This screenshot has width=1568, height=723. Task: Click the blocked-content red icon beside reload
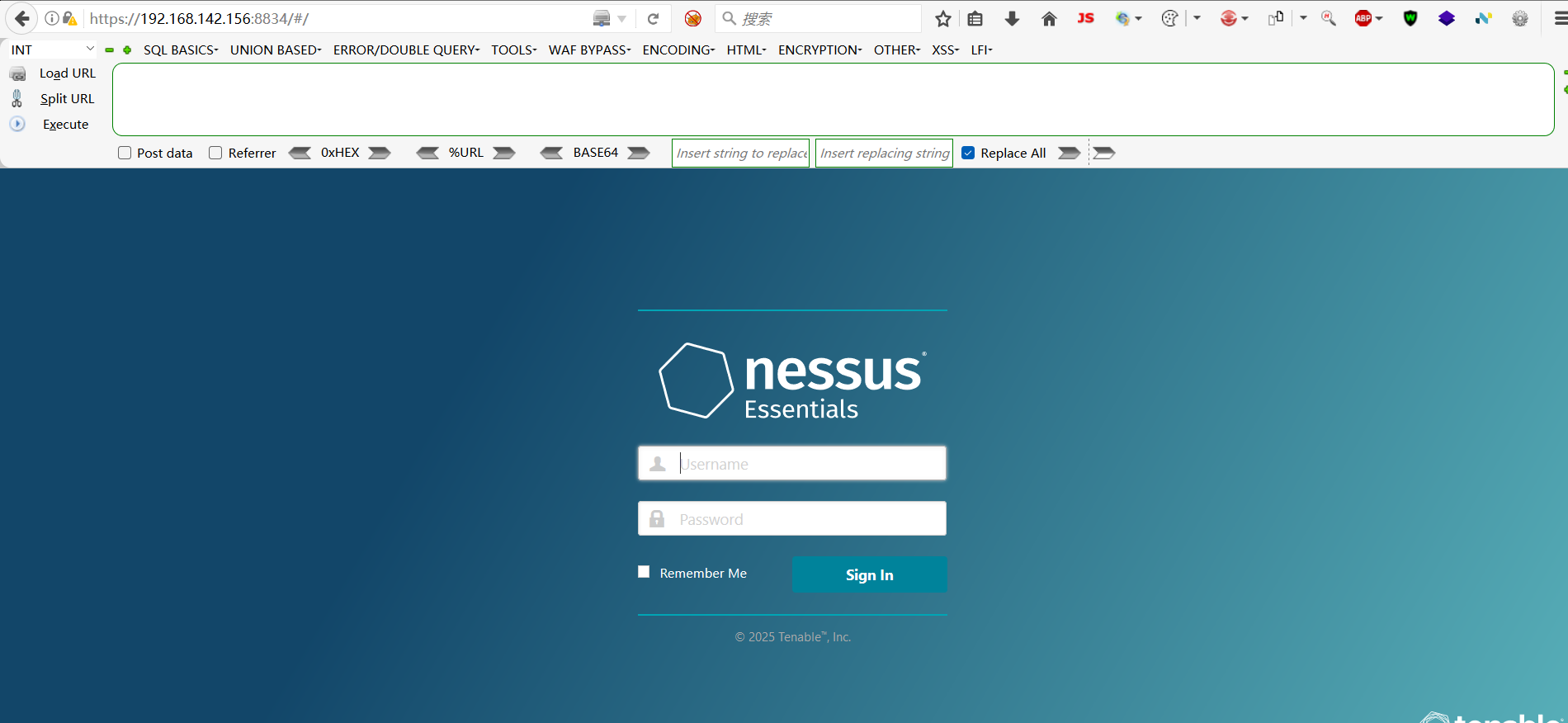[x=693, y=18]
